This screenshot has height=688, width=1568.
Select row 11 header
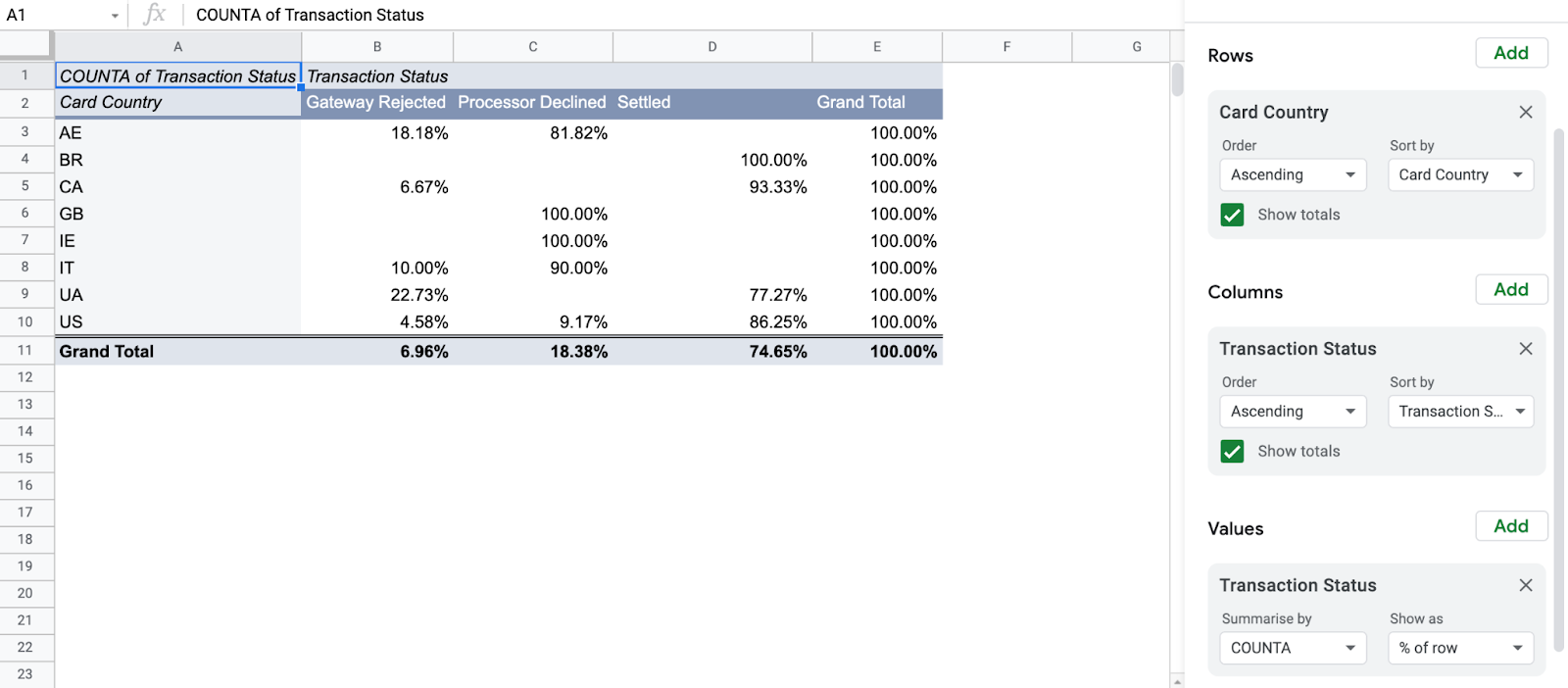25,350
